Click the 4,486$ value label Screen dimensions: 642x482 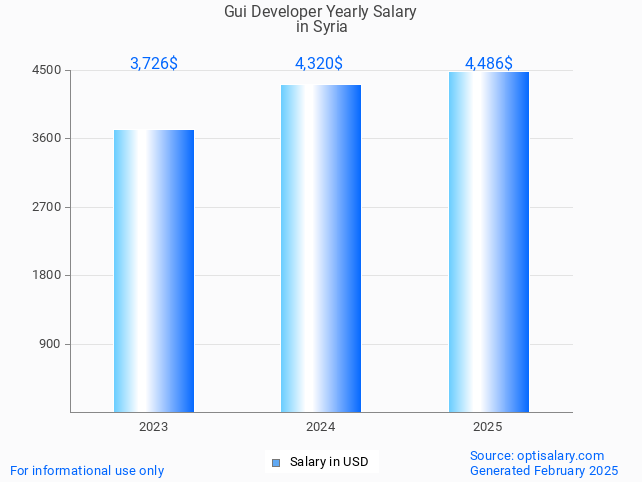click(x=489, y=63)
